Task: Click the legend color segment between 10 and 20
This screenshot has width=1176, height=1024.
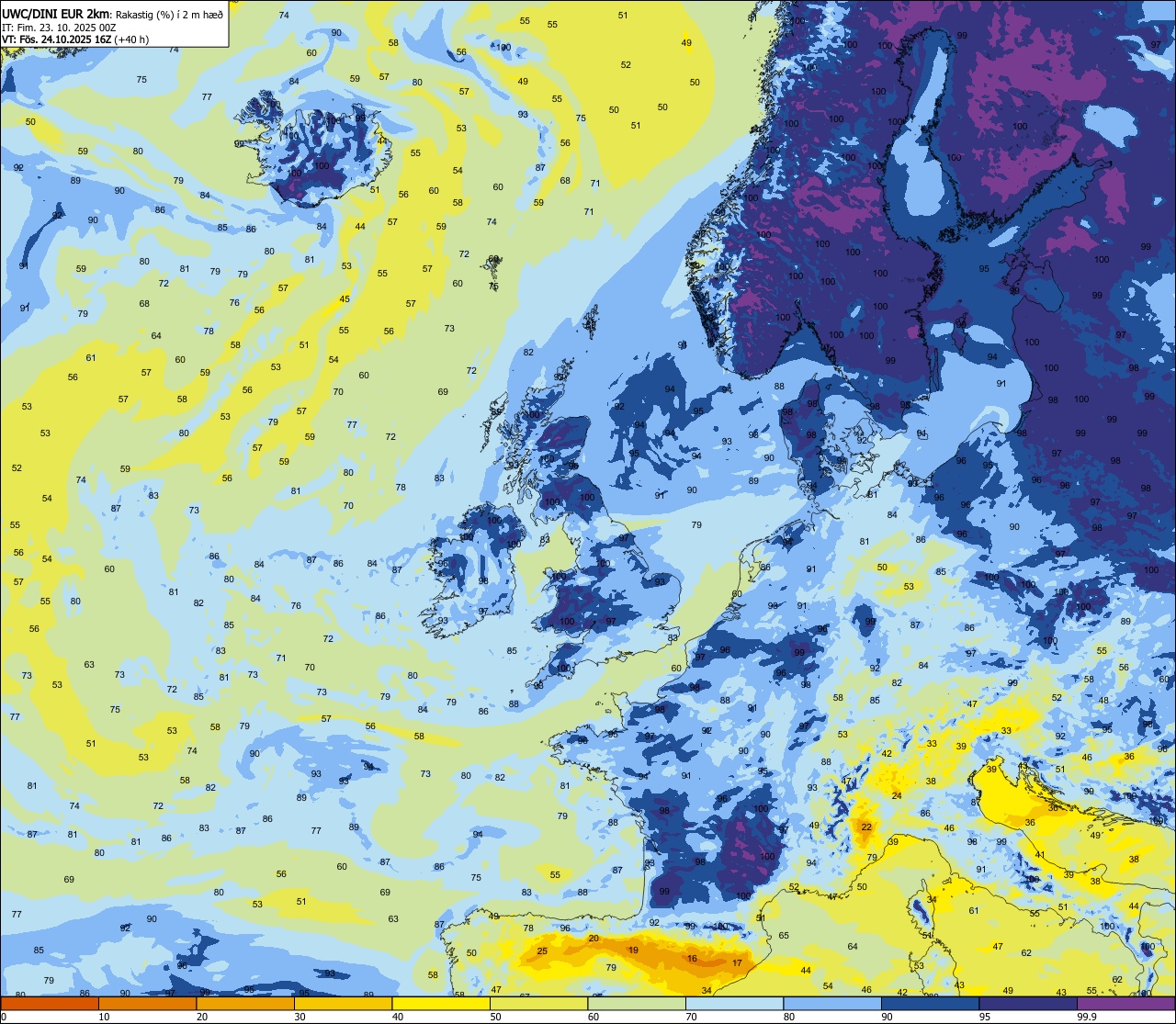Action: pos(147,1003)
